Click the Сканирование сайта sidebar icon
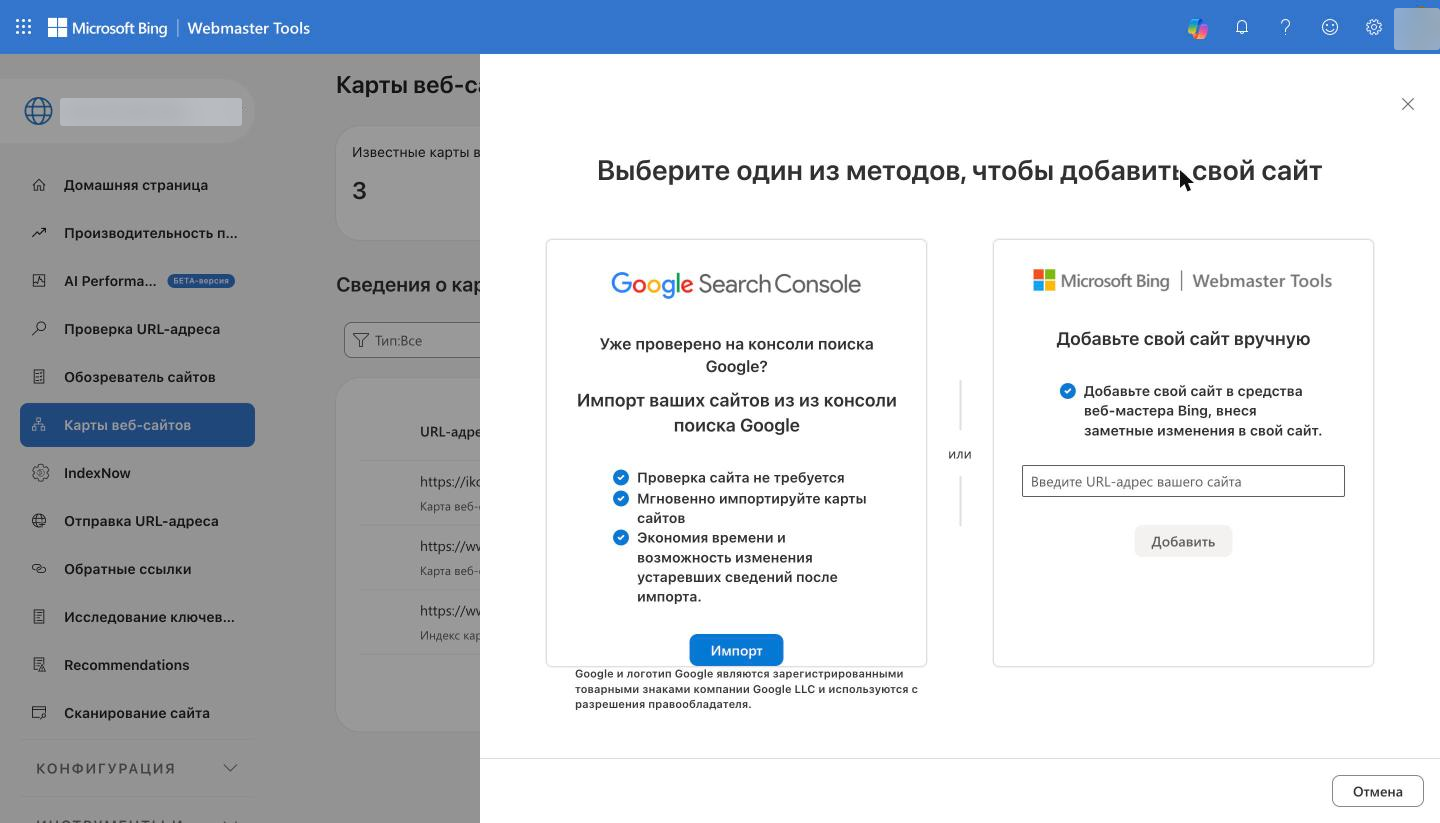The width and height of the screenshot is (1440, 823). 39,713
